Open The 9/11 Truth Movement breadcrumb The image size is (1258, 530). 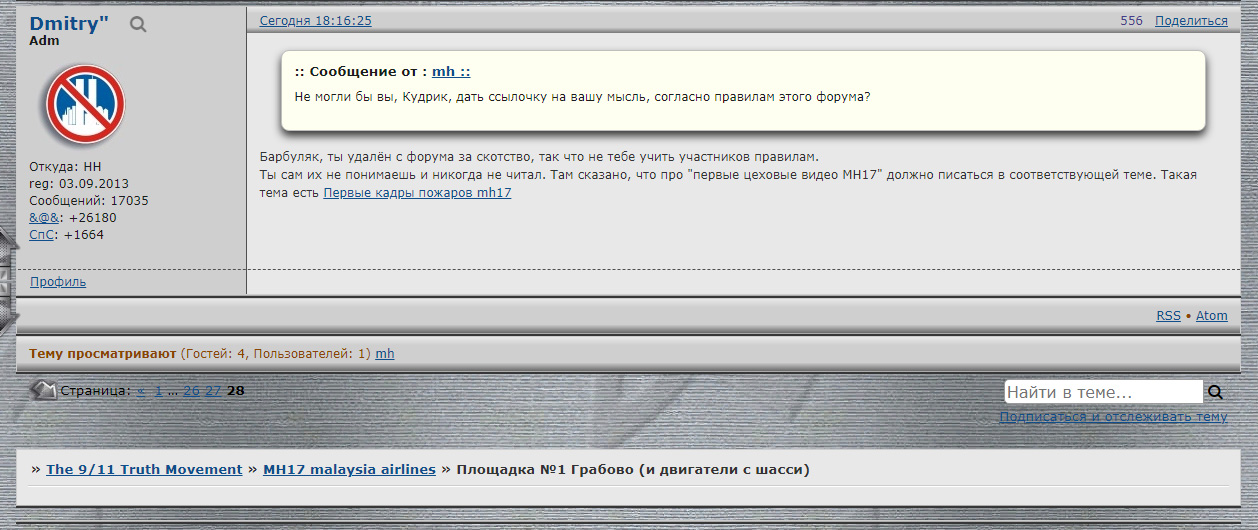coord(144,469)
